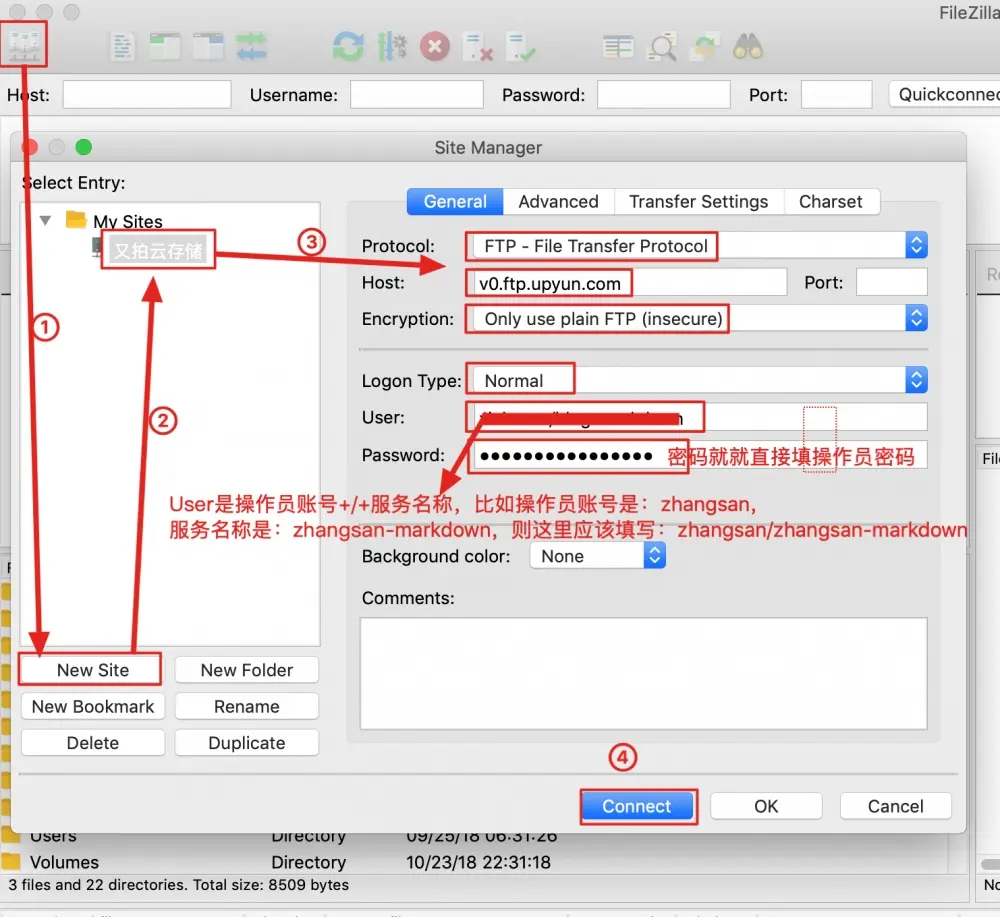Toggle directory comparison magnifier icon

662,47
